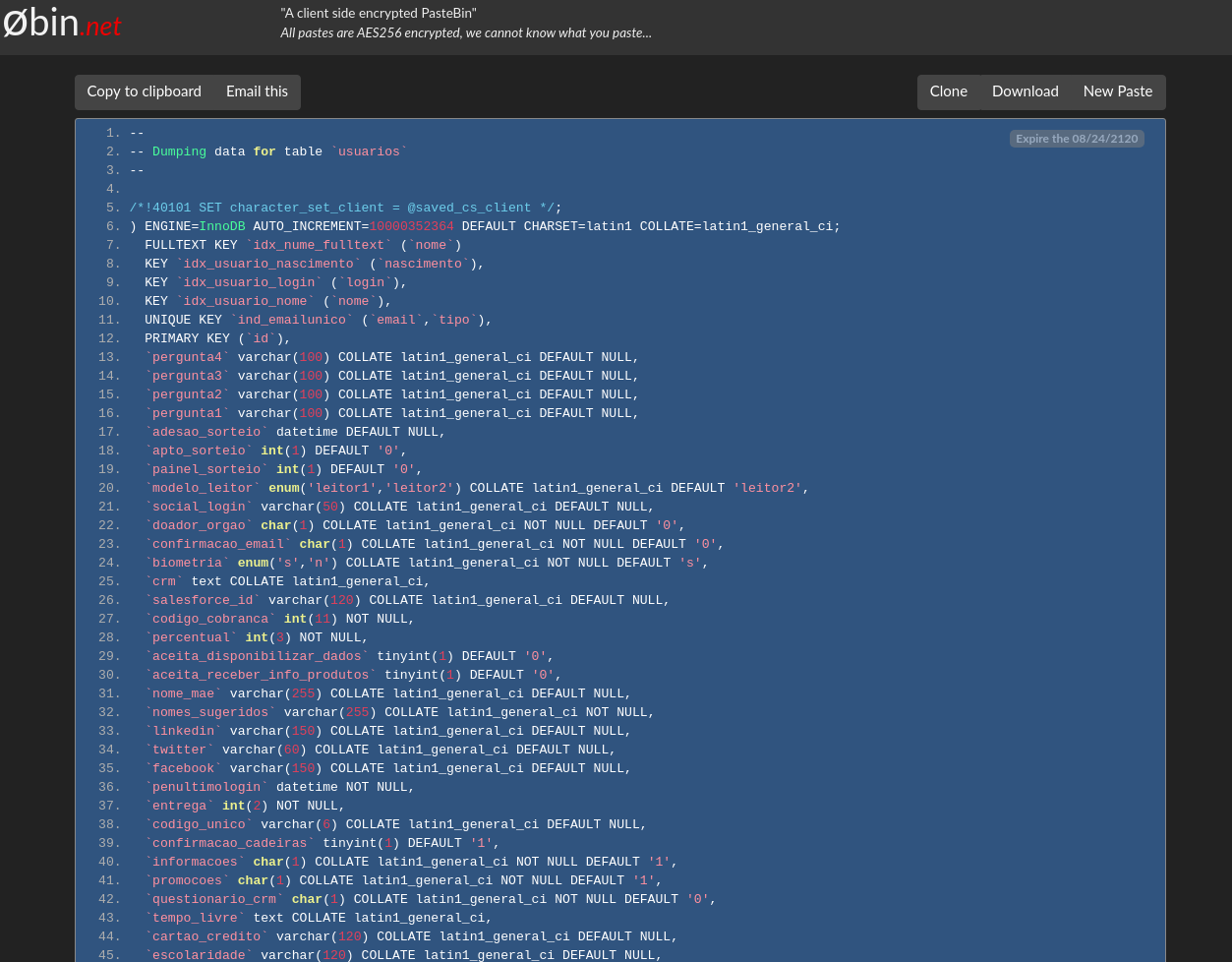The width and height of the screenshot is (1232, 962).
Task: Click the `salesforce_id` varchar line
Action: [407, 600]
